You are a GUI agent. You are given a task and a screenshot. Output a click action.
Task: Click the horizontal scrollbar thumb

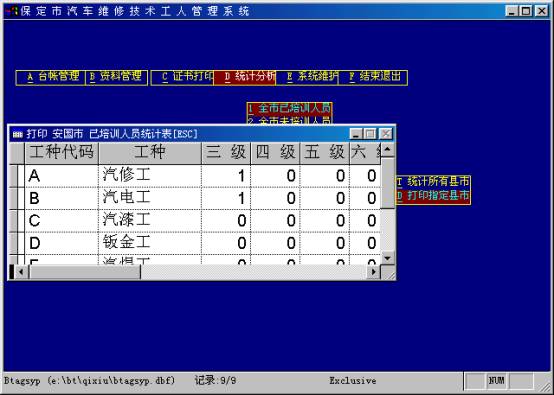[x=84, y=272]
